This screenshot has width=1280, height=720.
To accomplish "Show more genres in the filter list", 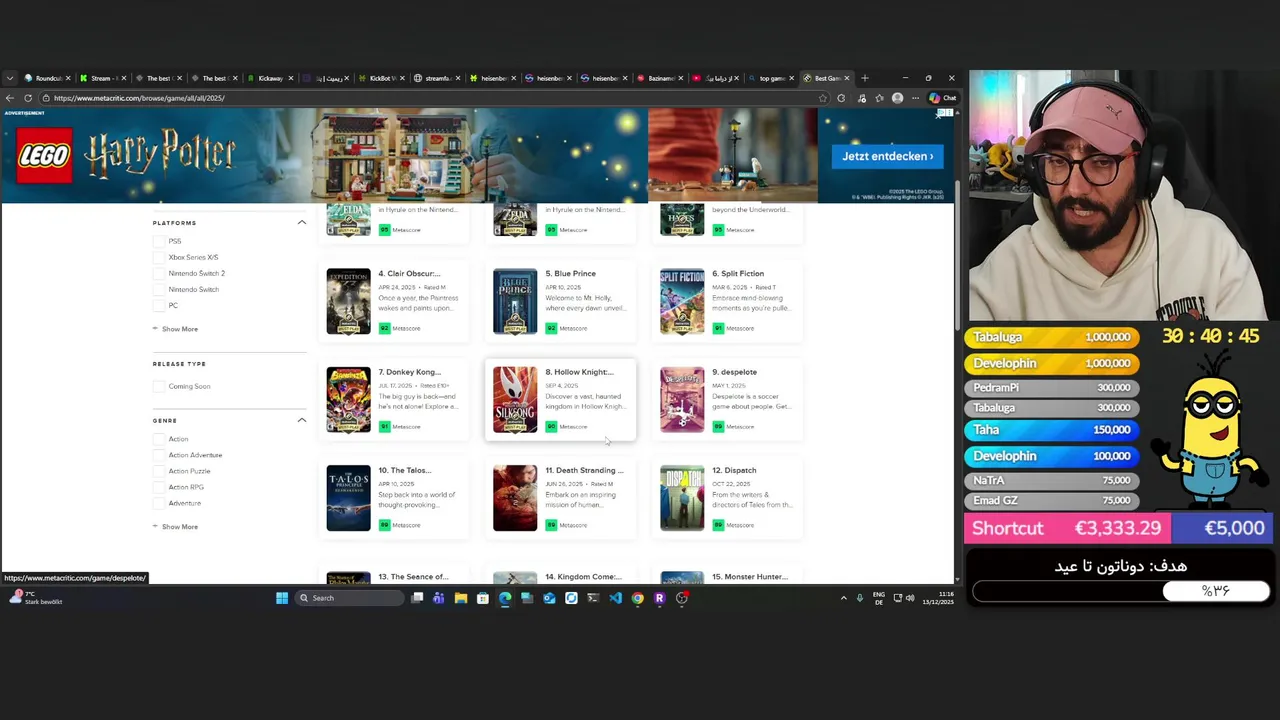I will click(x=176, y=527).
